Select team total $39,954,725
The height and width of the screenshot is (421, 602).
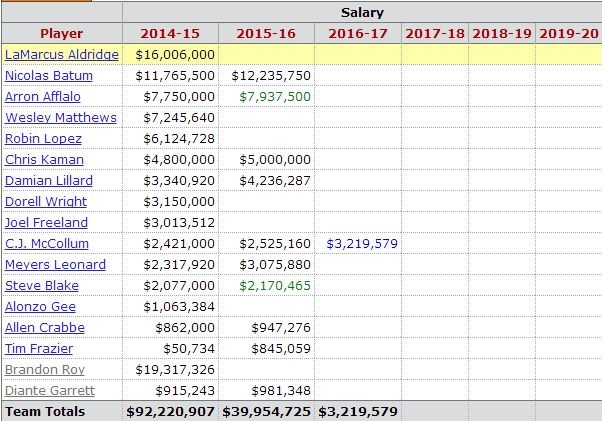(x=266, y=412)
